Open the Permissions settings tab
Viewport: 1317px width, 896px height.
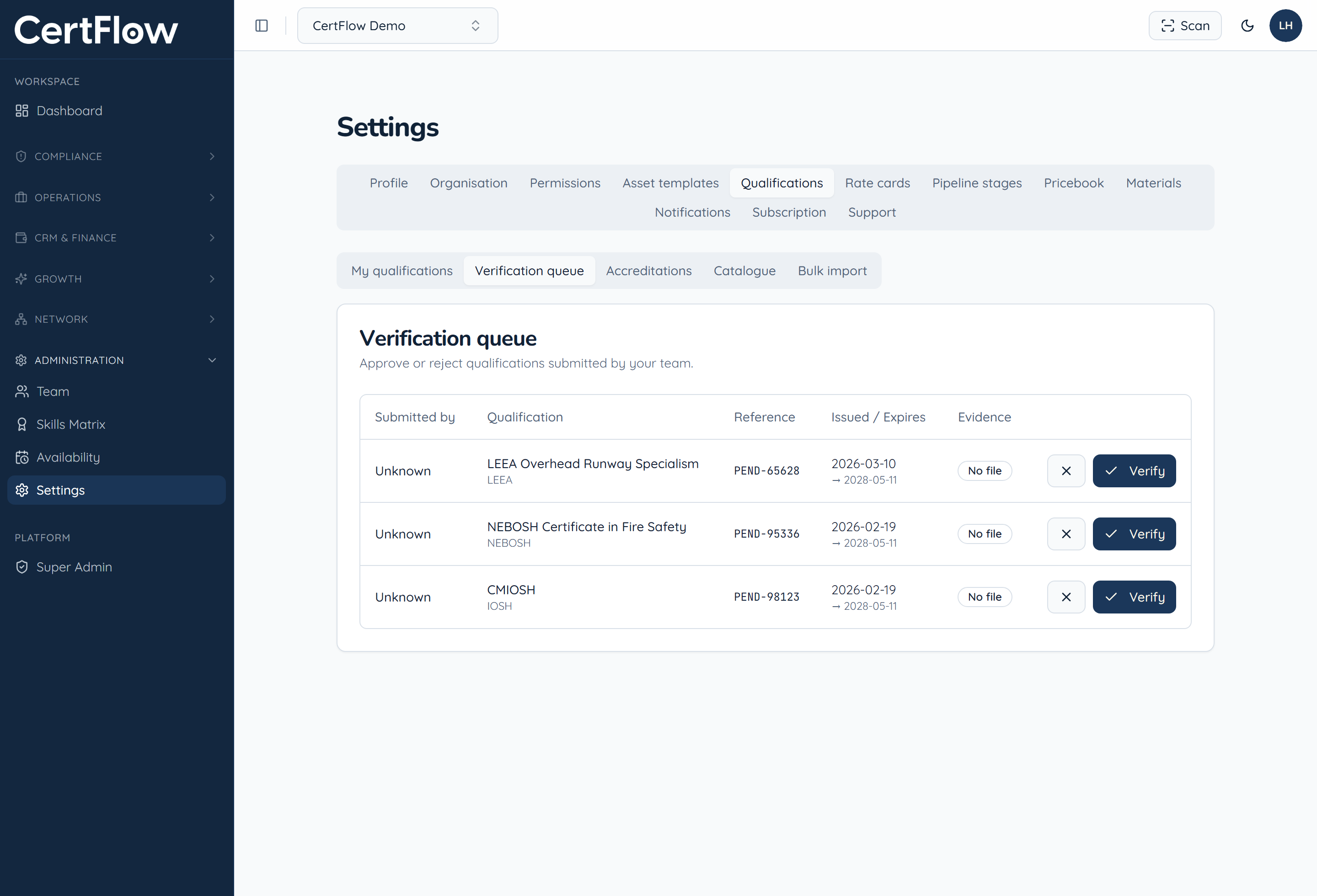pos(565,183)
